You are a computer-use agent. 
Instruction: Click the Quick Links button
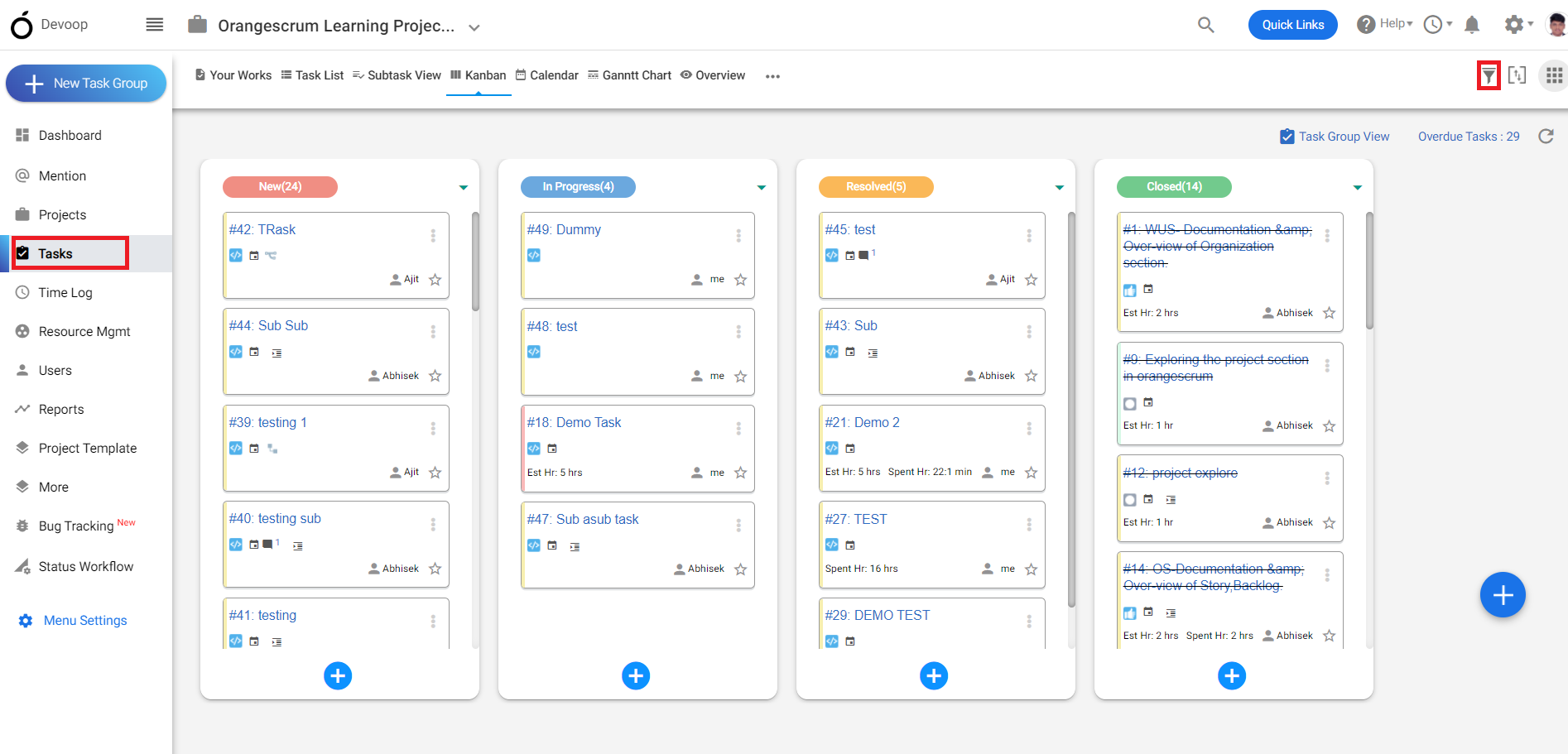1293,25
